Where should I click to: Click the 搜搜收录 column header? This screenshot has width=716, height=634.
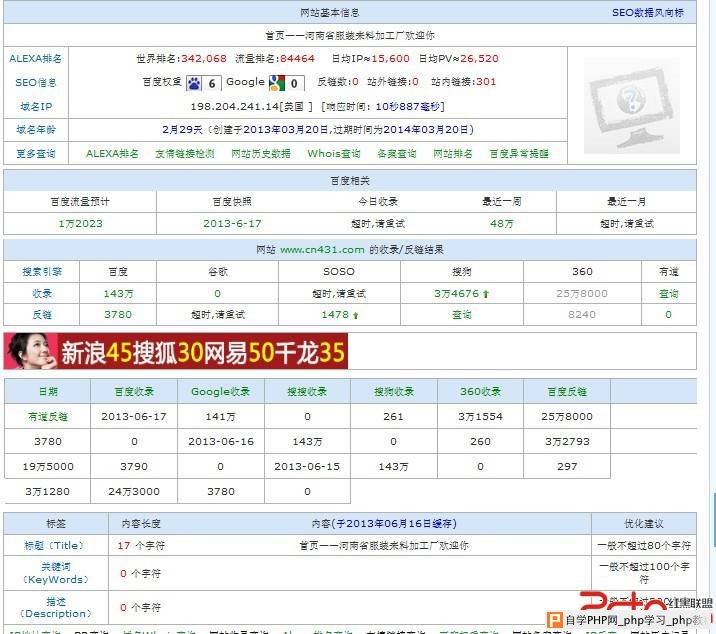(x=307, y=391)
